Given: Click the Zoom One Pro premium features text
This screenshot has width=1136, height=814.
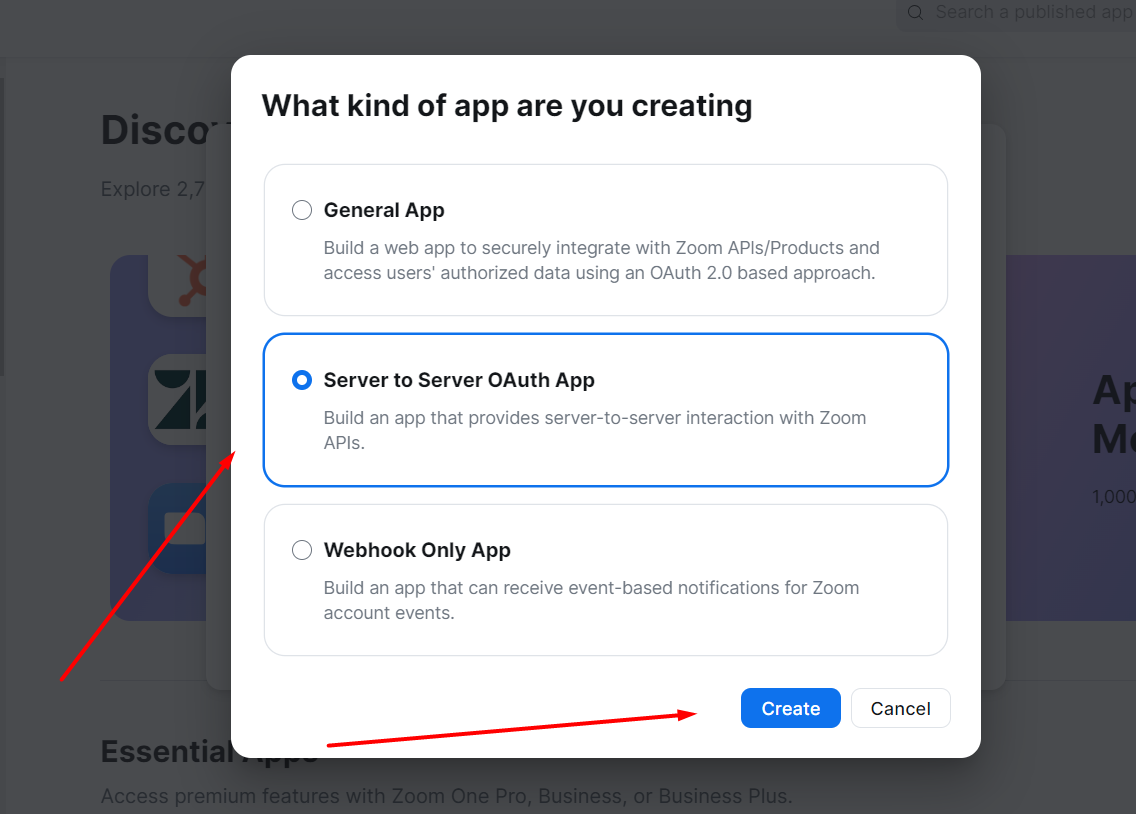Looking at the screenshot, I should (446, 796).
